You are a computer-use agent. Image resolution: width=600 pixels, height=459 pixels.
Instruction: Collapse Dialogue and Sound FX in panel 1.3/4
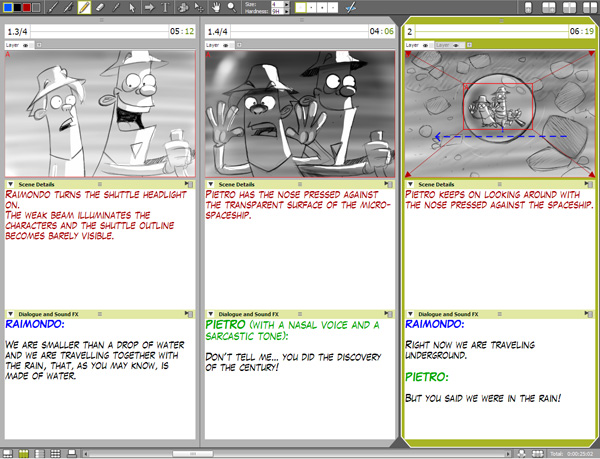11,314
